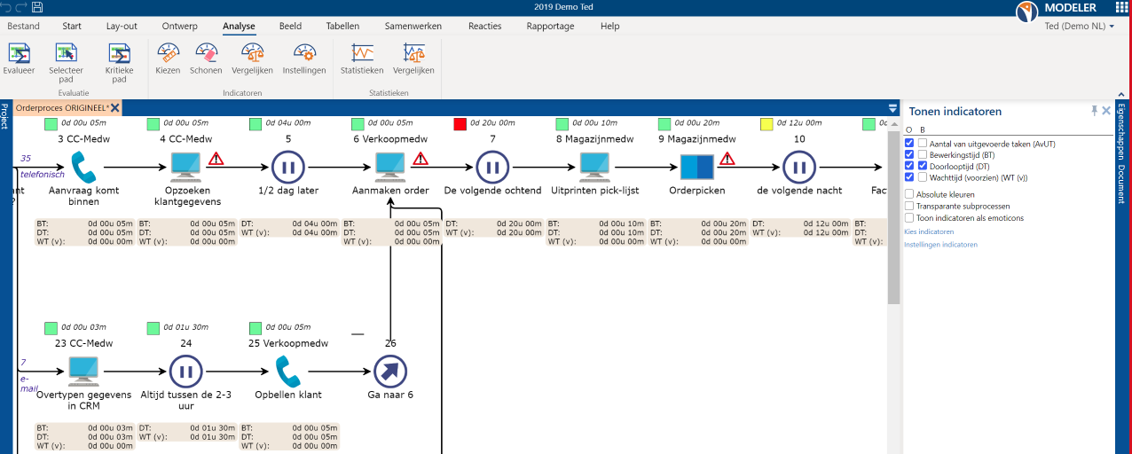This screenshot has width=1132, height=454.
Task: Check Toon indicatoren als emoticons
Action: click(x=909, y=217)
